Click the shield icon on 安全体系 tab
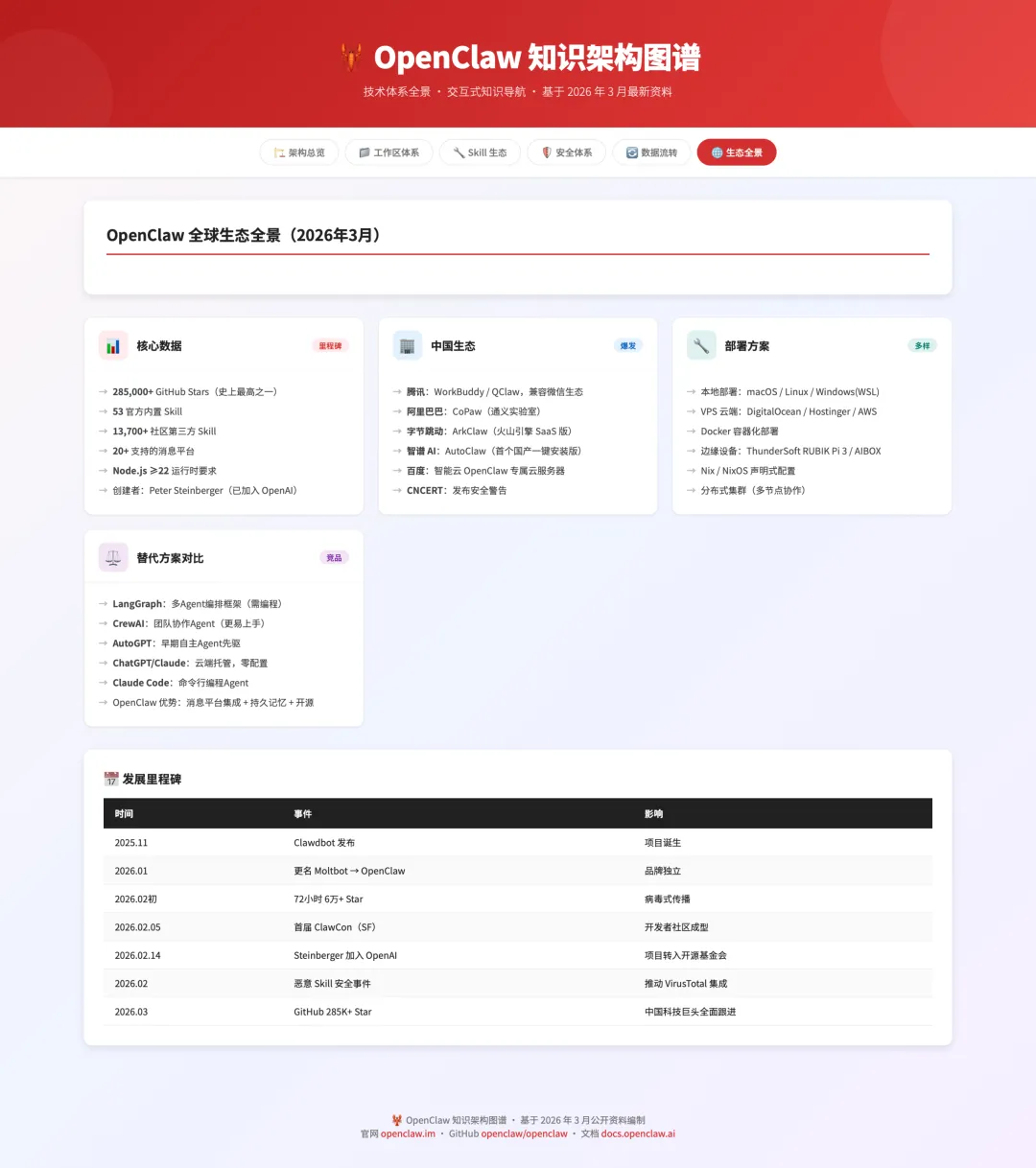 [x=547, y=152]
